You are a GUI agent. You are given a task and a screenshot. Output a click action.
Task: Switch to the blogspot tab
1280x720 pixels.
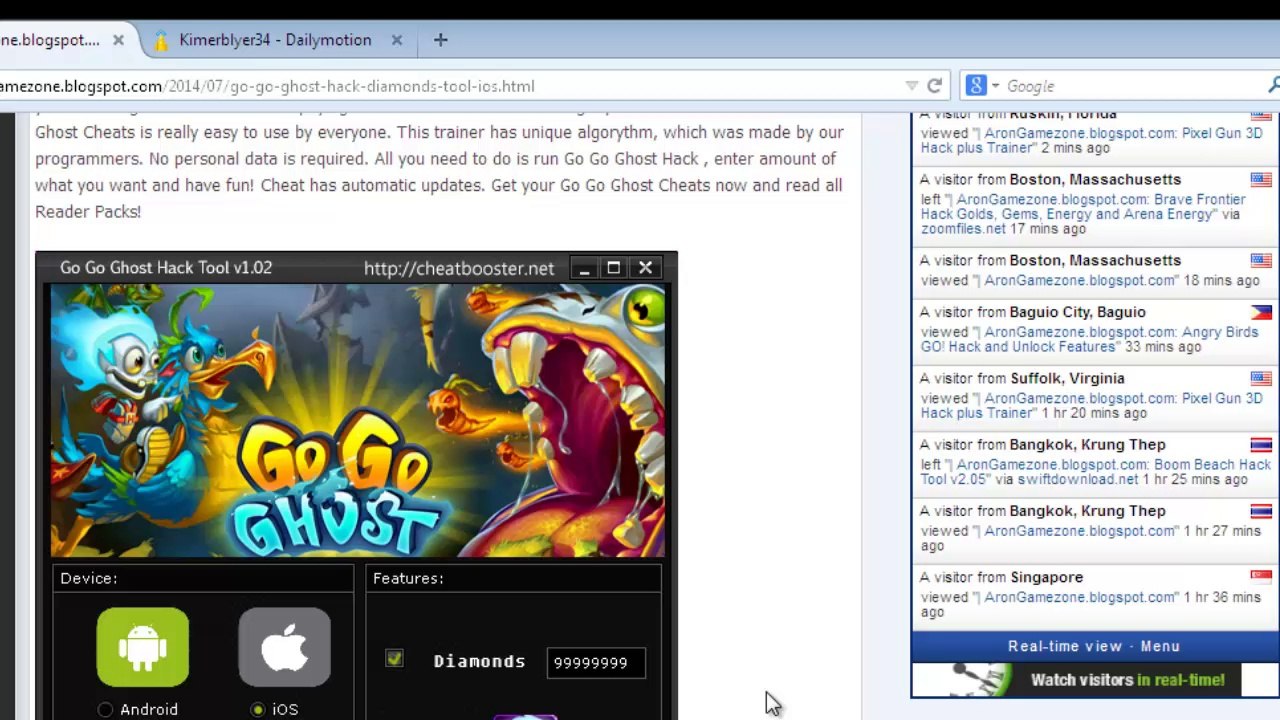pos(50,40)
